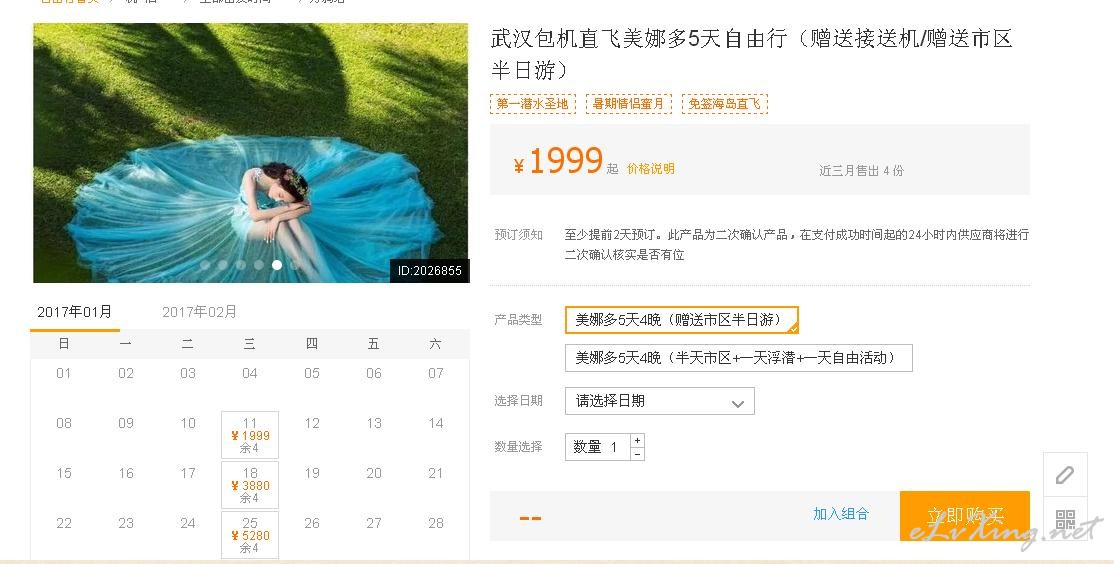The width and height of the screenshot is (1114, 564).
Task: Pick January 18 priced ¥3880
Action: click(x=250, y=485)
